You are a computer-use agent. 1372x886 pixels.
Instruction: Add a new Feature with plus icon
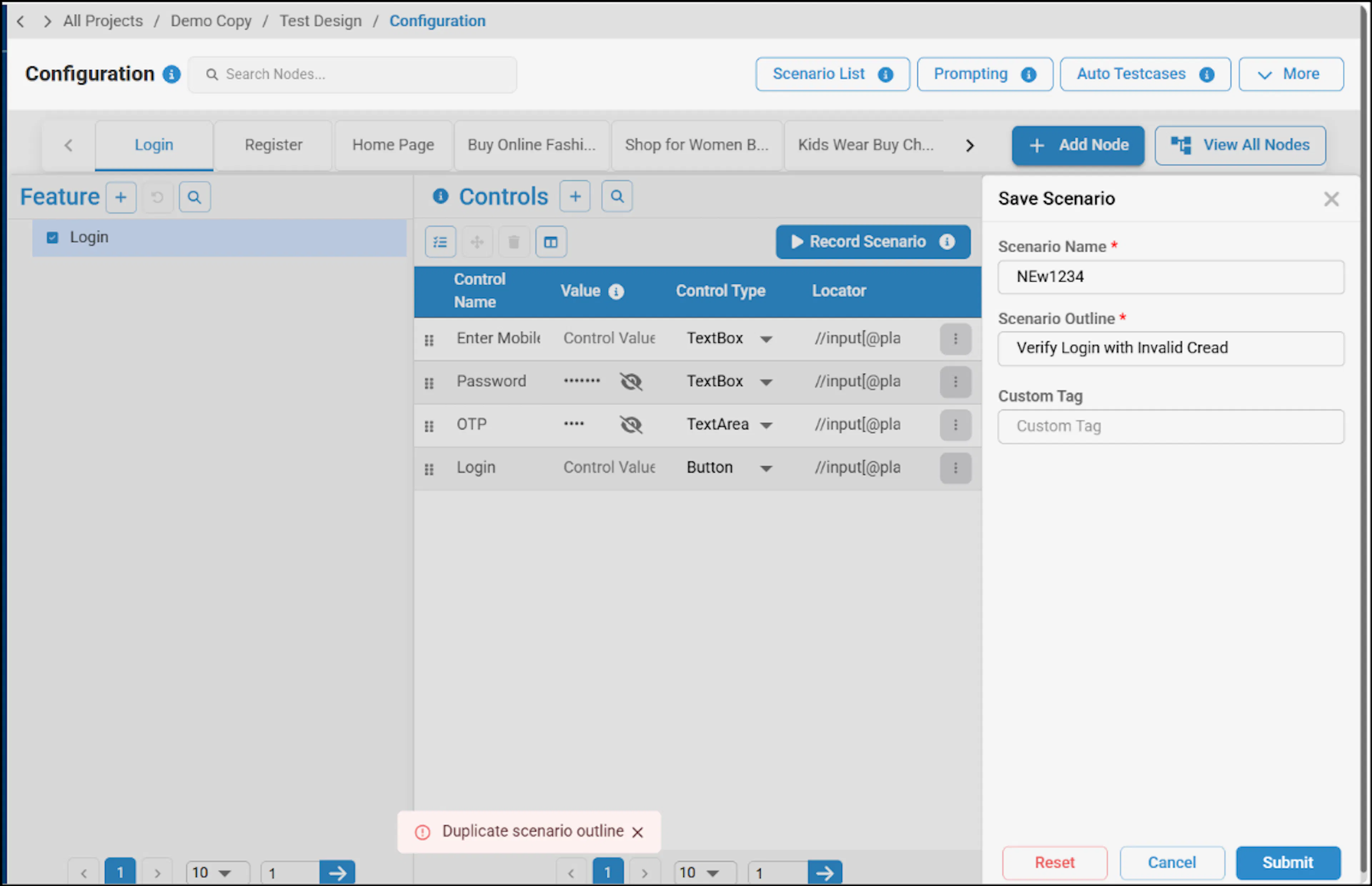(121, 197)
